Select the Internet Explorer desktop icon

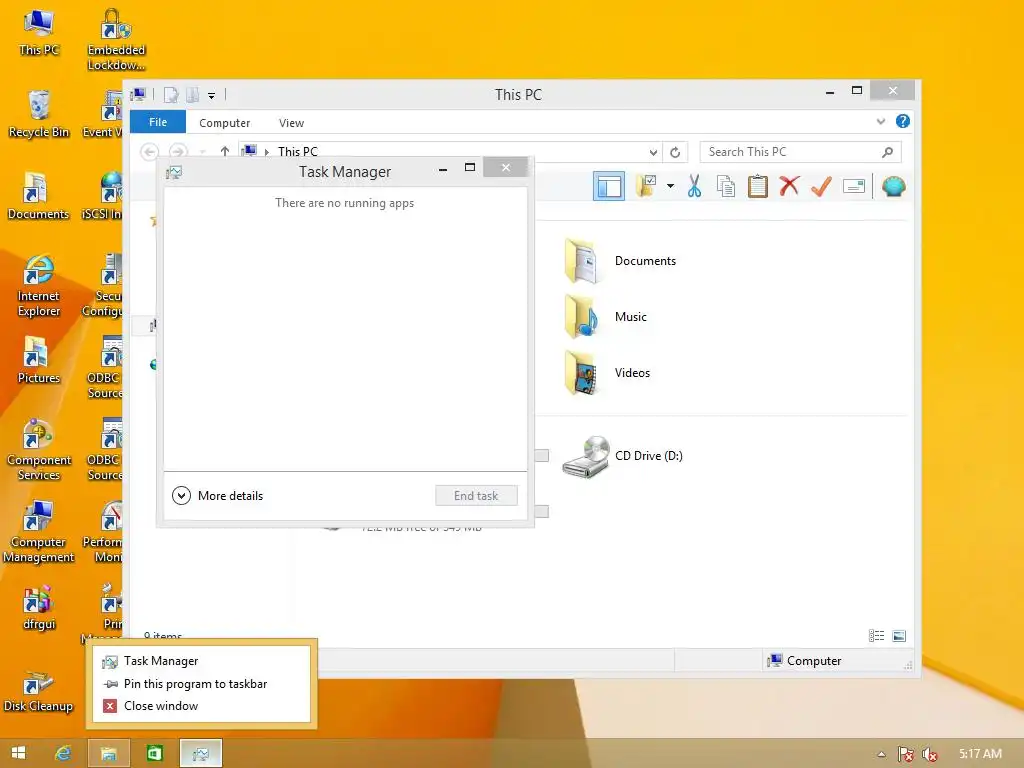(39, 285)
